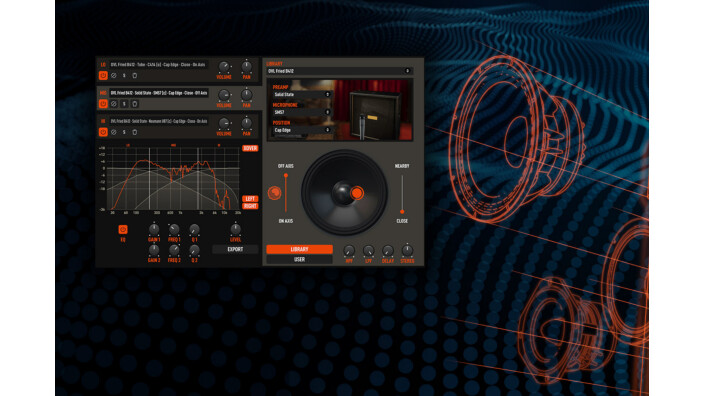Toggle power on the HI slot
Screen dimensions: 704x396
(x=103, y=132)
